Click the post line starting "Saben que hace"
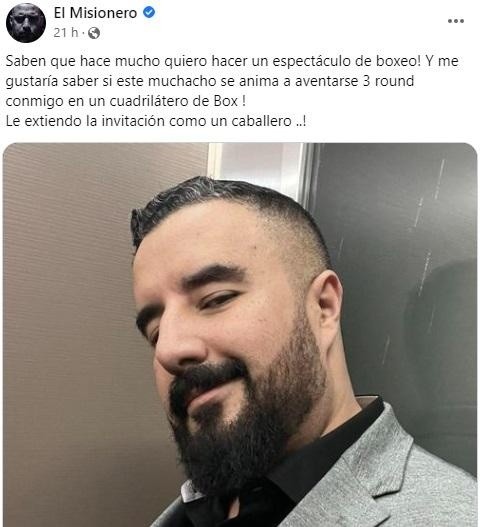Viewport: 483px width, 527px height. [x=232, y=61]
